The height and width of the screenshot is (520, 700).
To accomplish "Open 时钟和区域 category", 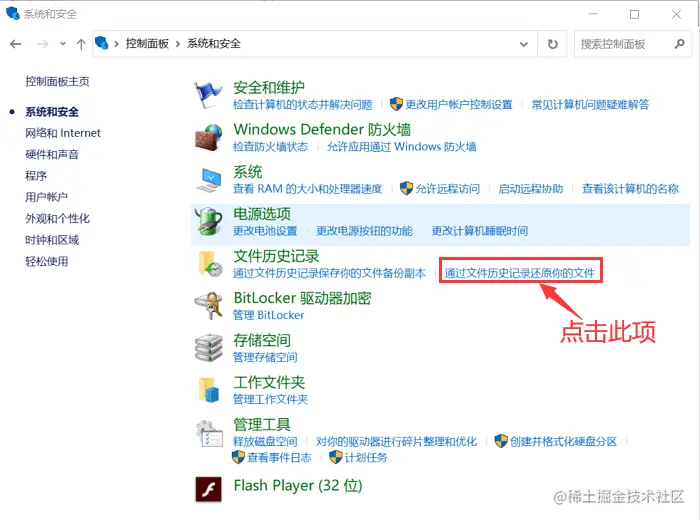I will pos(52,240).
